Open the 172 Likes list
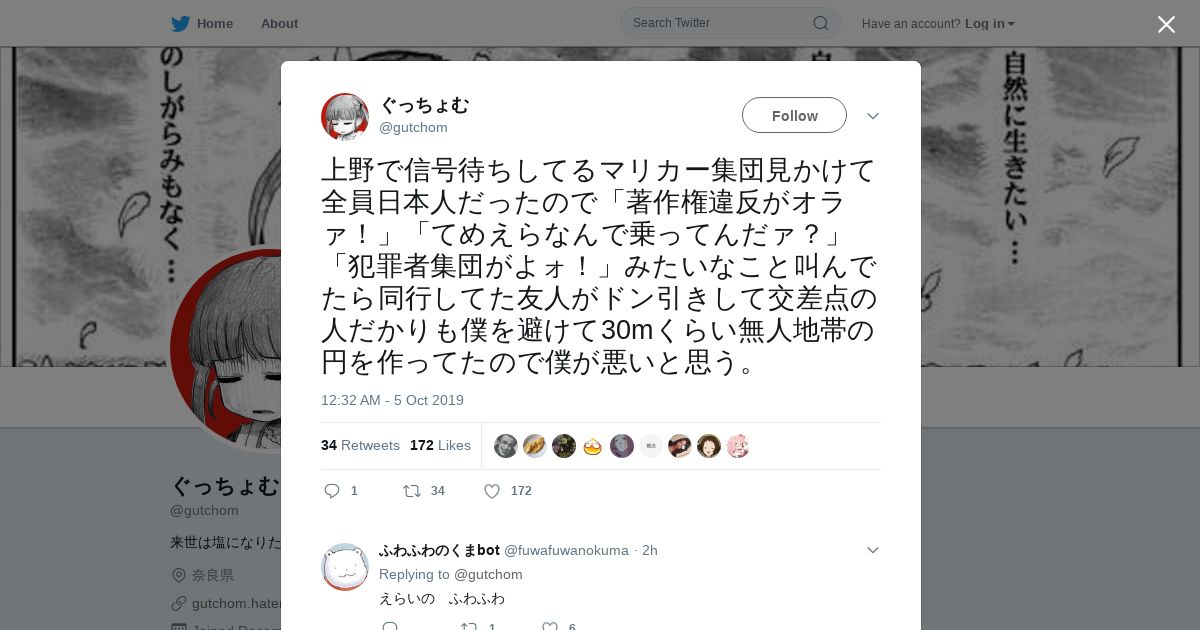Image resolution: width=1200 pixels, height=630 pixels. pyautogui.click(x=440, y=445)
